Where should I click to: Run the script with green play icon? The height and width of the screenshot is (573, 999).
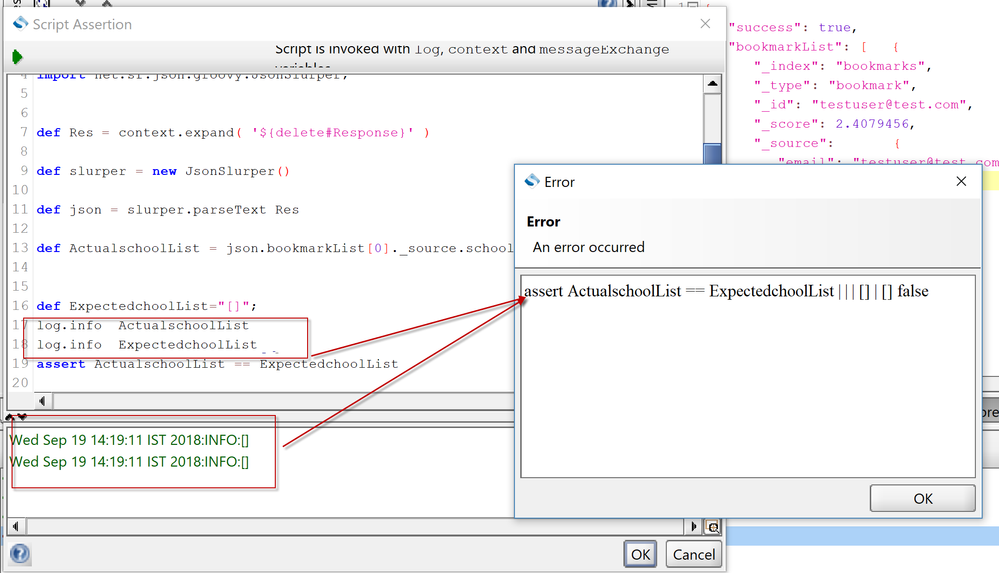(x=17, y=57)
